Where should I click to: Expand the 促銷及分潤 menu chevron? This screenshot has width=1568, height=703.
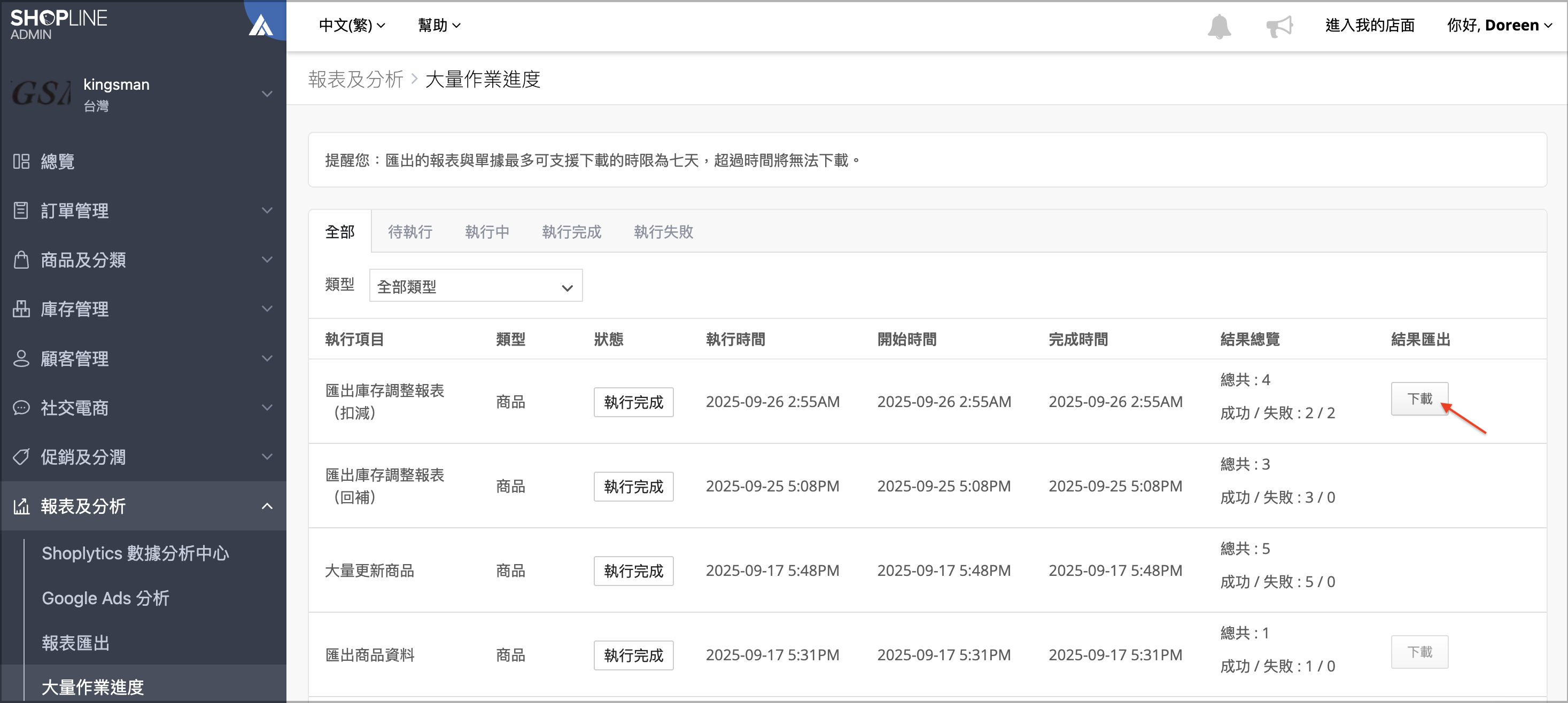click(x=267, y=457)
